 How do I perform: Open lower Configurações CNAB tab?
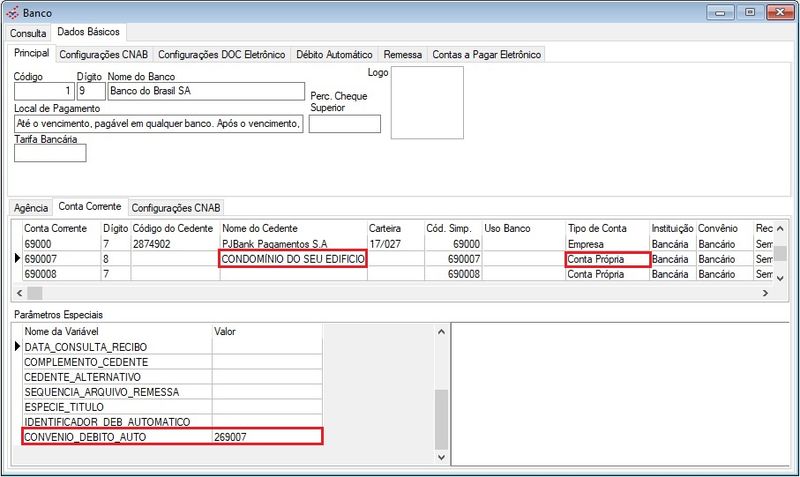(176, 207)
